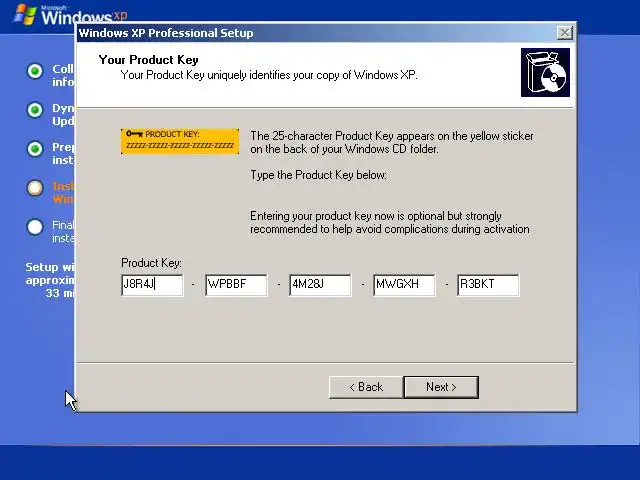Go back with the Back button
Image resolution: width=640 pixels, height=480 pixels.
coord(366,387)
